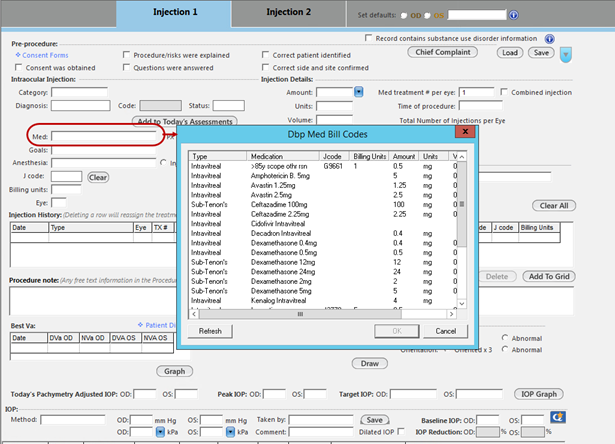
Task: Select Amphotericin B. 5mg row
Action: [x=324, y=176]
